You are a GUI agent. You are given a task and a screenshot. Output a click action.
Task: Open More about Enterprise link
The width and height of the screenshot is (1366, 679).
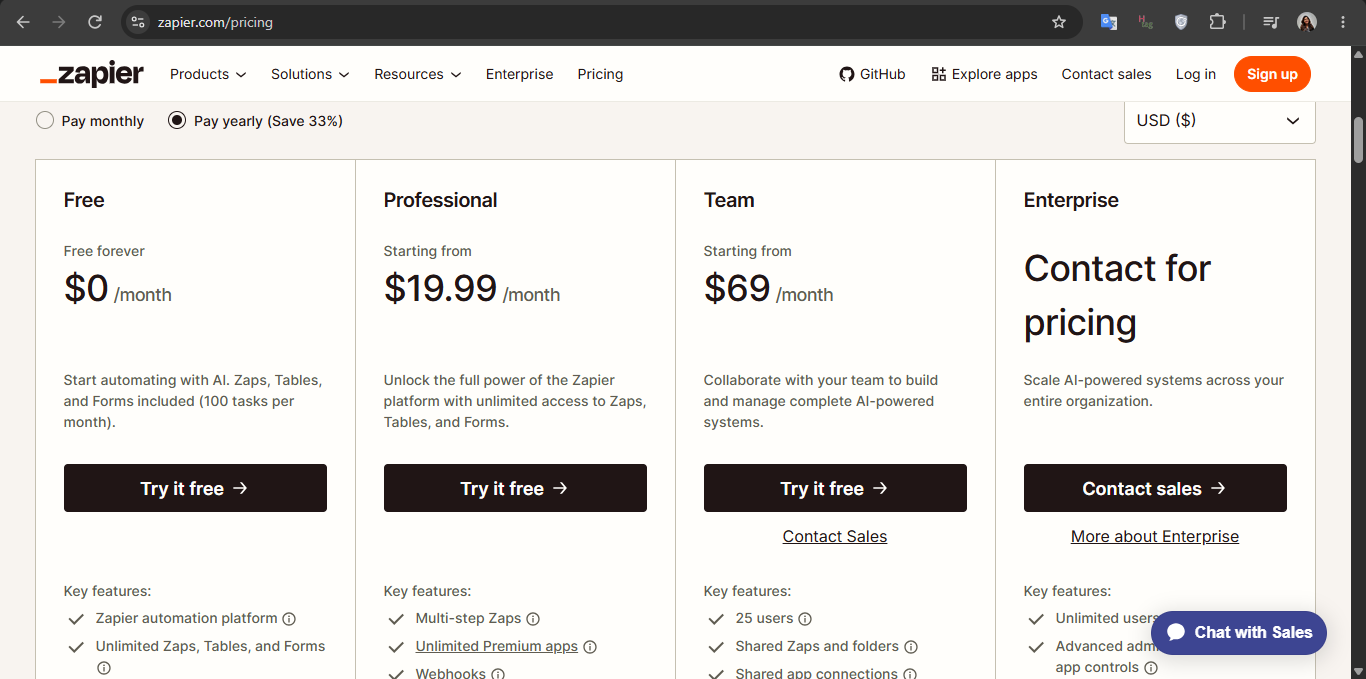1155,537
